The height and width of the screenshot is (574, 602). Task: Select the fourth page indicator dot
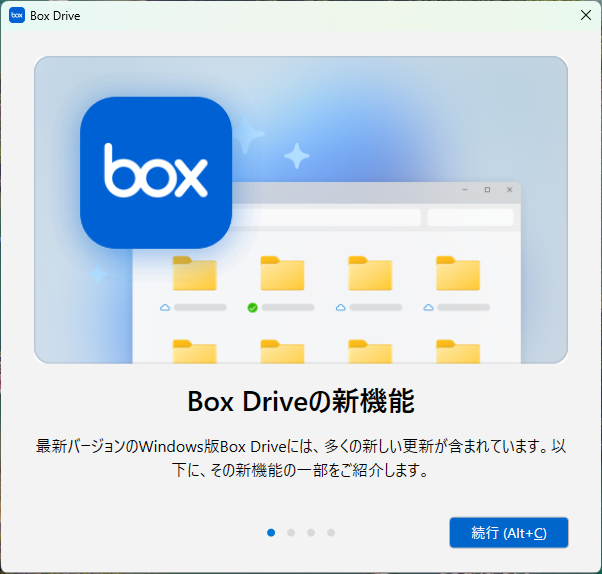(x=331, y=533)
